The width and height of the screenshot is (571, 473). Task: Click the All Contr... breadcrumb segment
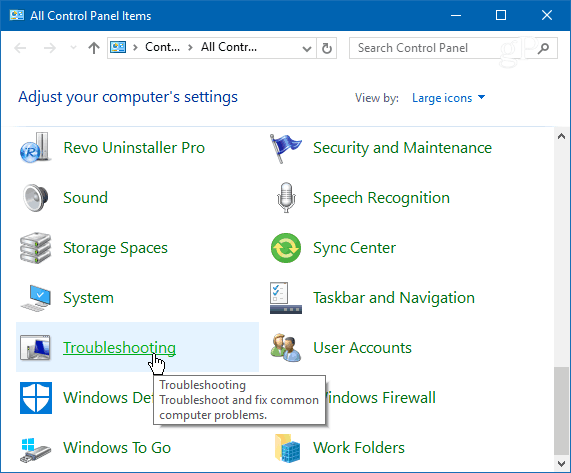[229, 47]
